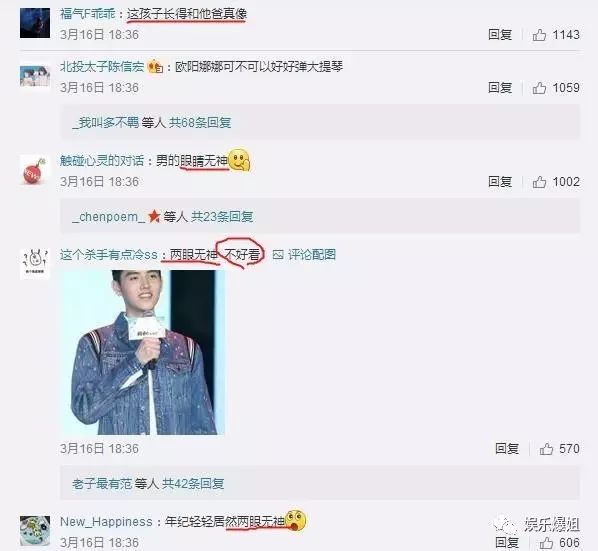Open username 北投太子陈信宏 profile

coord(102,67)
